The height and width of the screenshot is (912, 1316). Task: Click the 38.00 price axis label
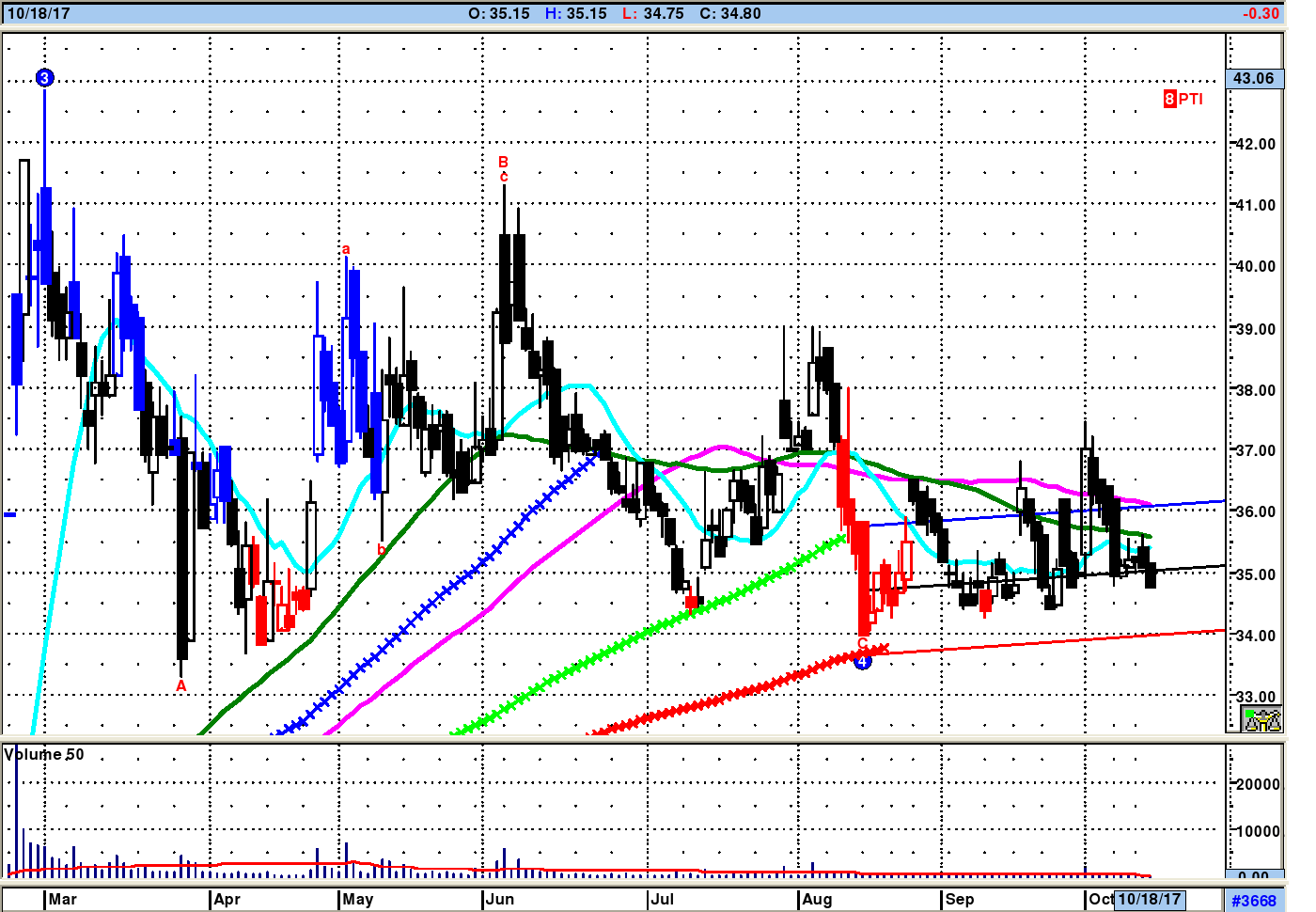pyautogui.click(x=1256, y=390)
